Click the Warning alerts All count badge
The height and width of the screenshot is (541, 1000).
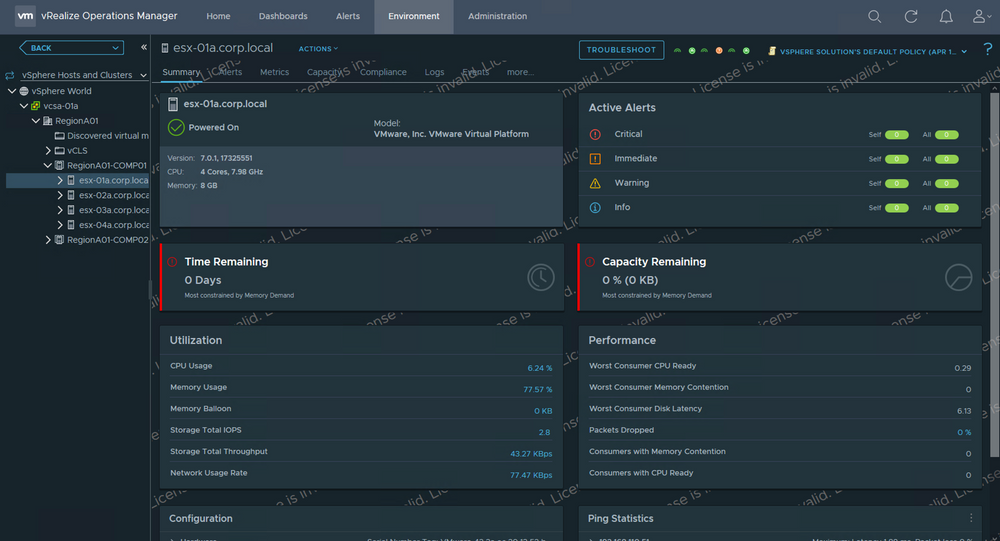(946, 184)
